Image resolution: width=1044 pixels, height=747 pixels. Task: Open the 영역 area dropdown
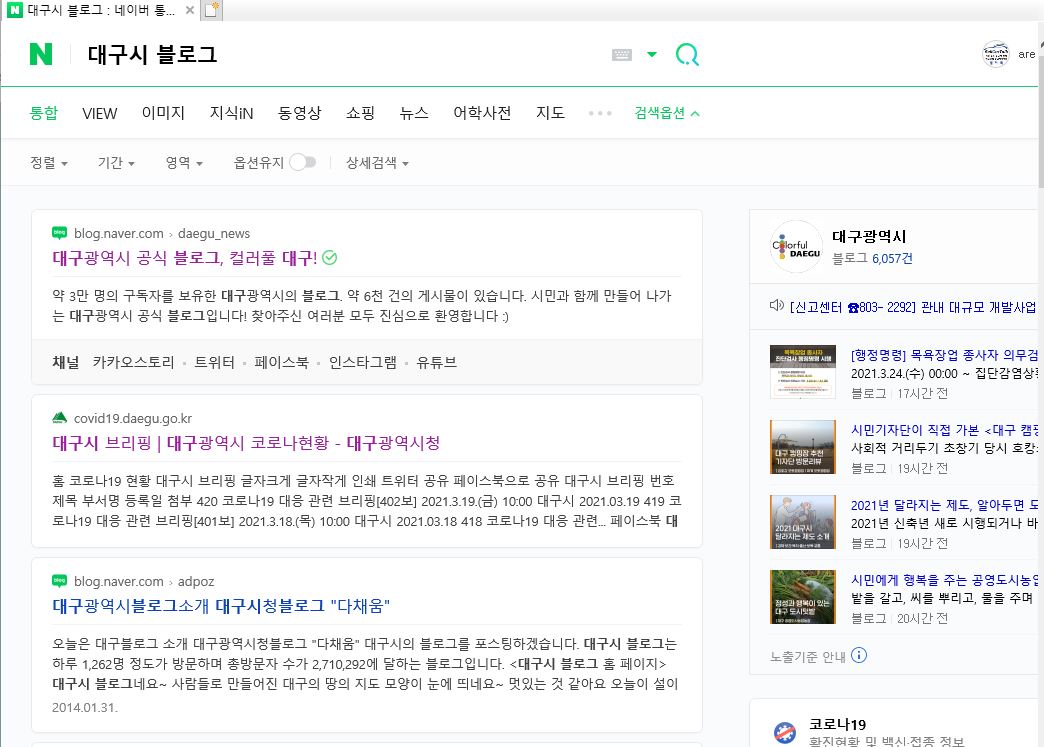[x=184, y=162]
